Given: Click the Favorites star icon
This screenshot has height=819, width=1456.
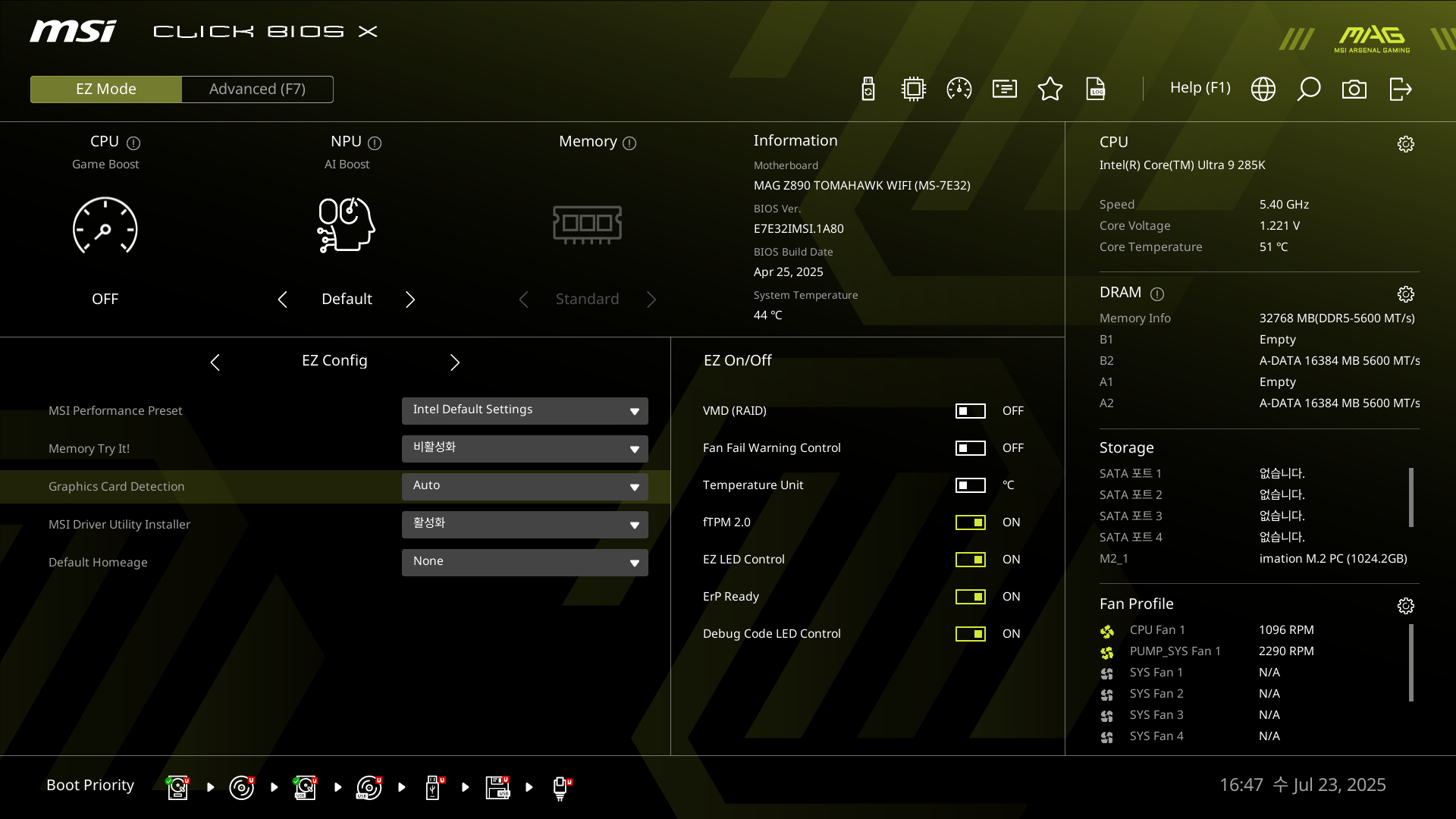Looking at the screenshot, I should click(x=1050, y=89).
